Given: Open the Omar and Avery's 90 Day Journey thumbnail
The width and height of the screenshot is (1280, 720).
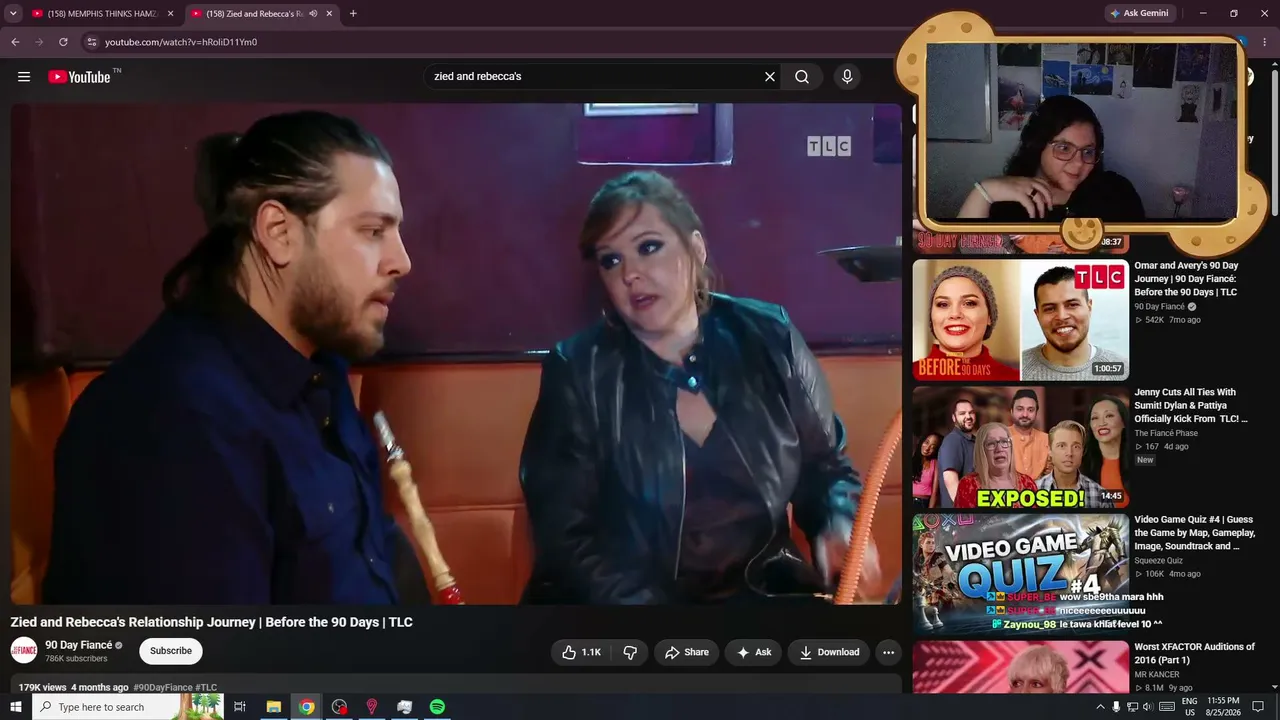Looking at the screenshot, I should pyautogui.click(x=1020, y=320).
